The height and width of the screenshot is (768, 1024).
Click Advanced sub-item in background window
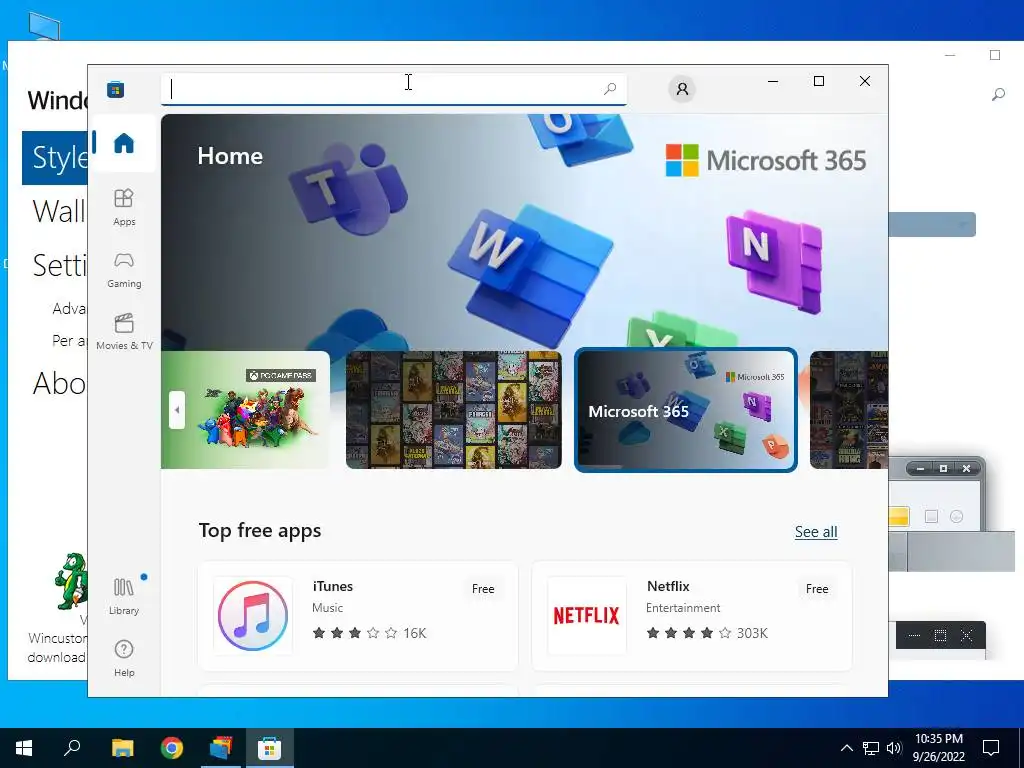click(69, 308)
